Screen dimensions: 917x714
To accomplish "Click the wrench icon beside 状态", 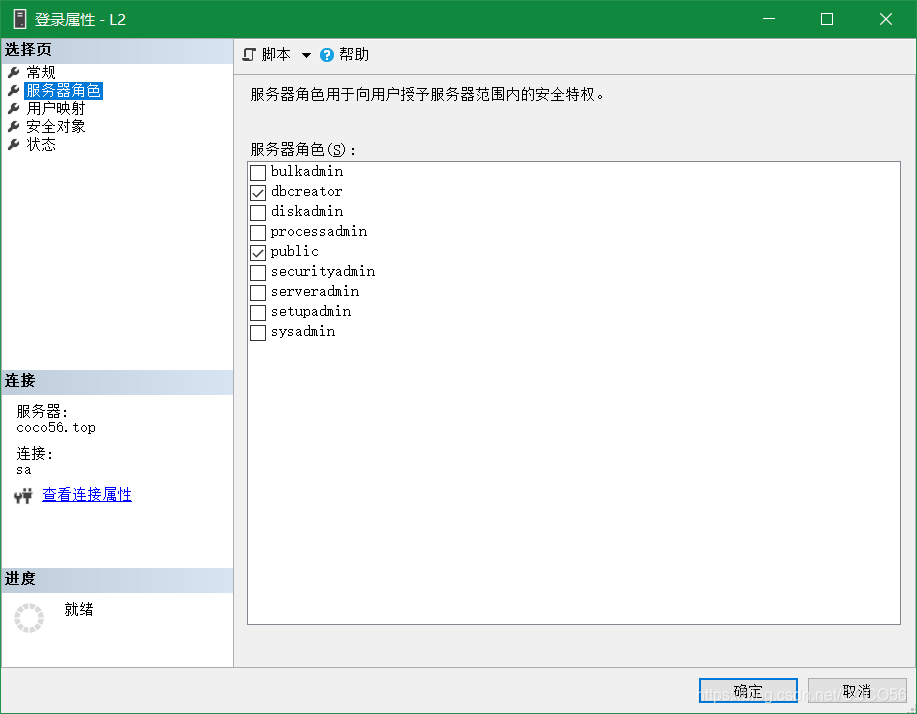I will [13, 144].
